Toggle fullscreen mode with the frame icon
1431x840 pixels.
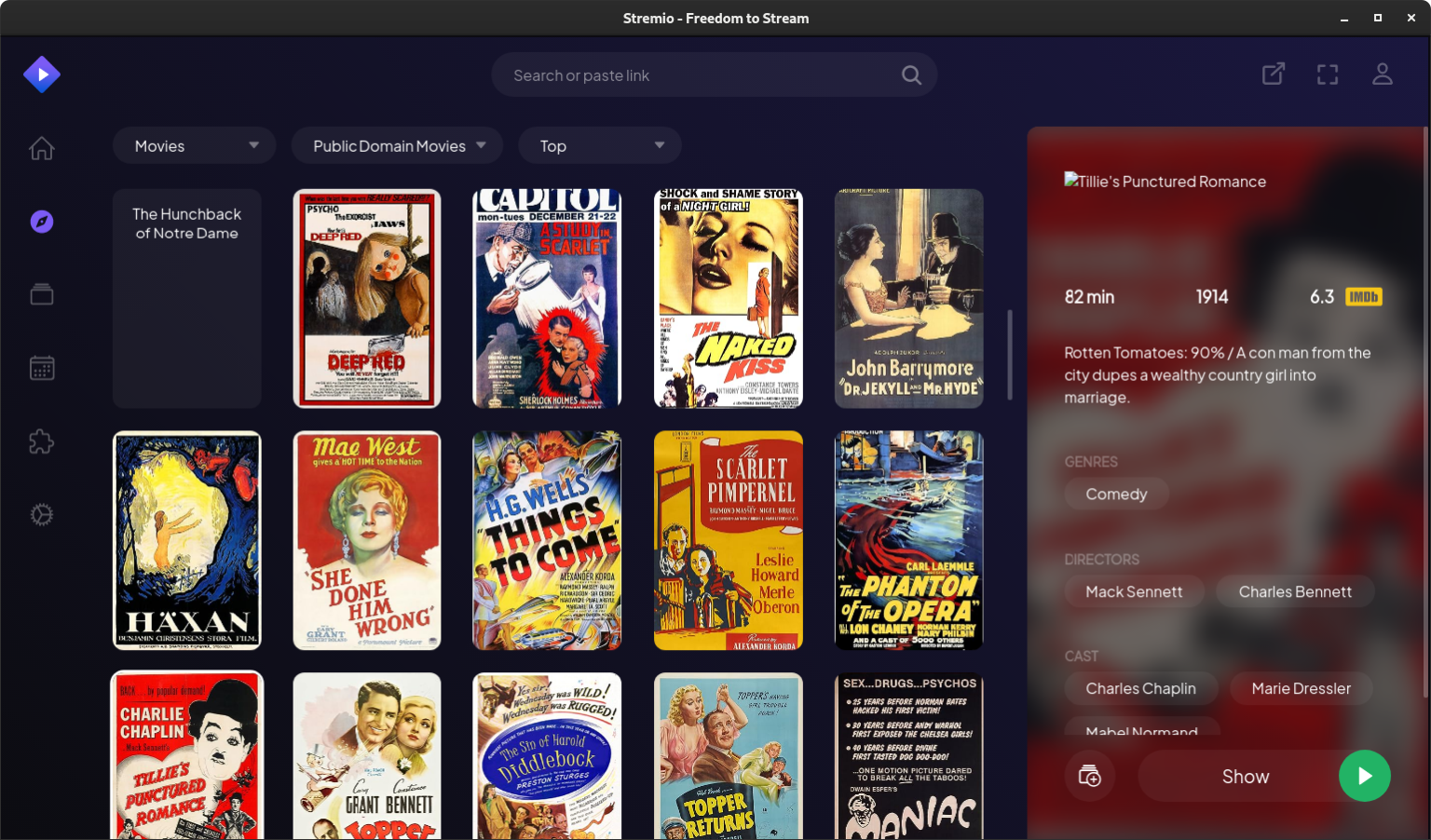tap(1327, 74)
